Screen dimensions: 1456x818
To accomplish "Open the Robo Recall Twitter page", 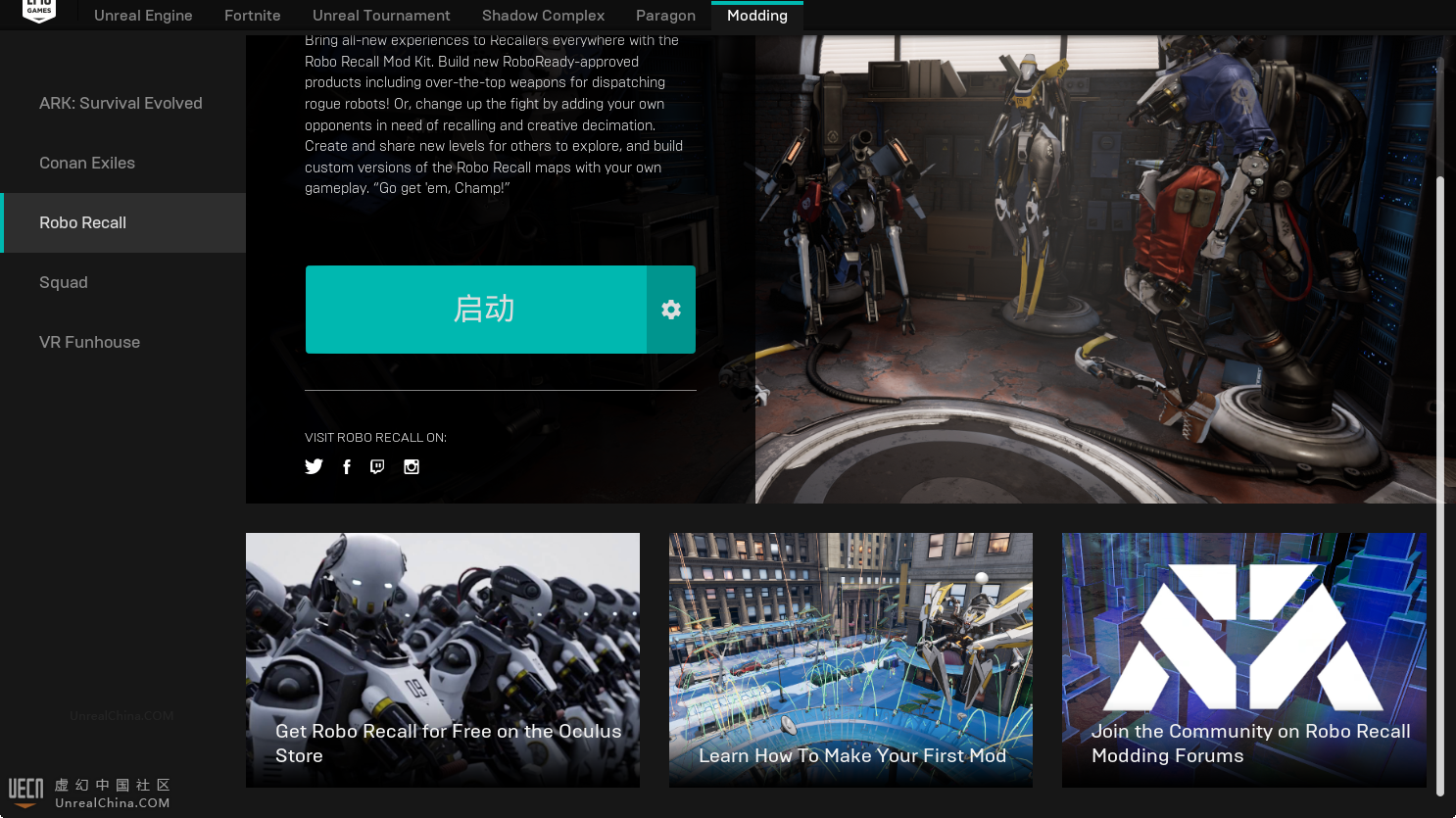I will [x=314, y=466].
